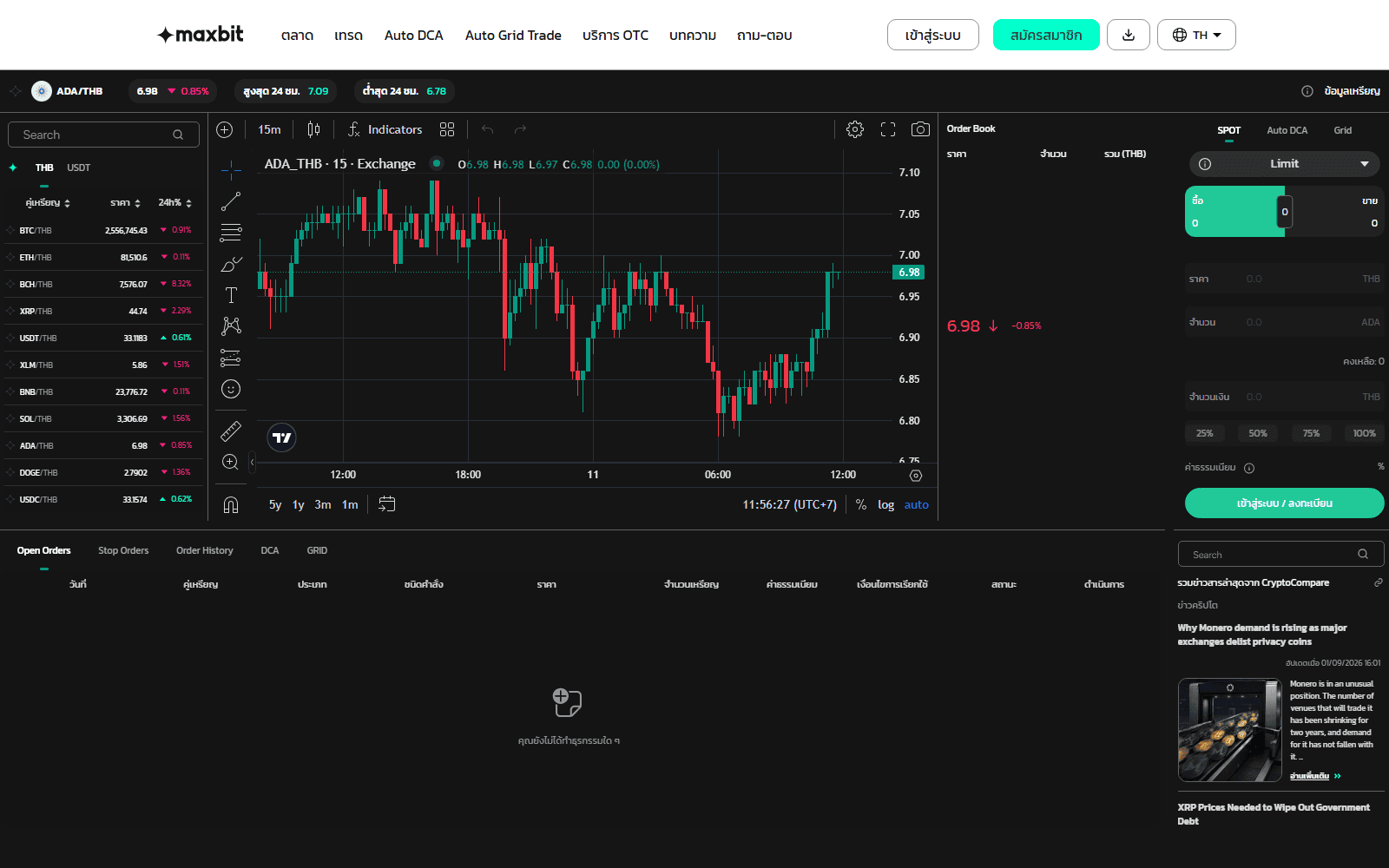
Task: Set chart range to 1y
Action: tap(298, 504)
